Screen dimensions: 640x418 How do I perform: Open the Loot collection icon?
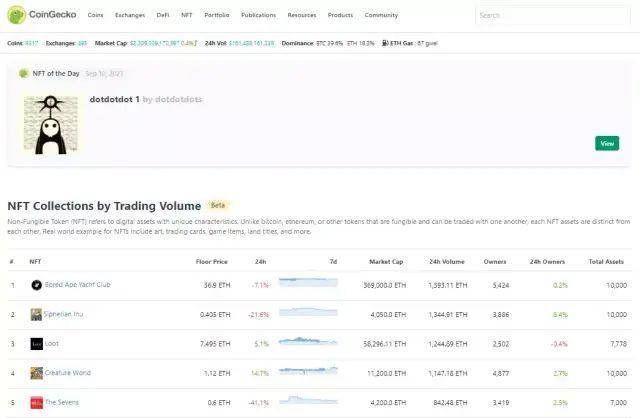click(x=36, y=344)
